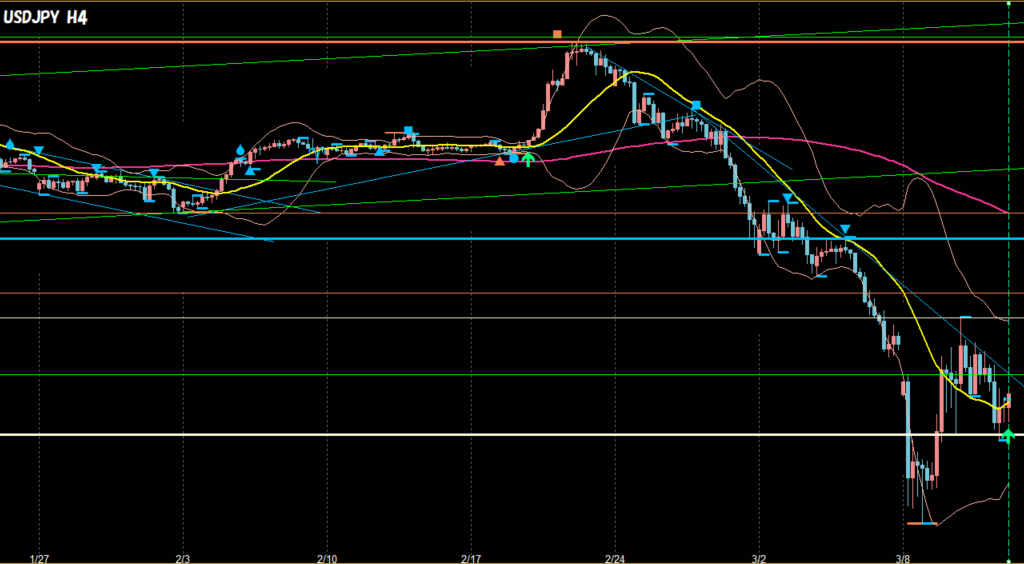Screen dimensions: 1024x564
Task: Select the thick light-blue horizontal line
Action: tap(512, 239)
